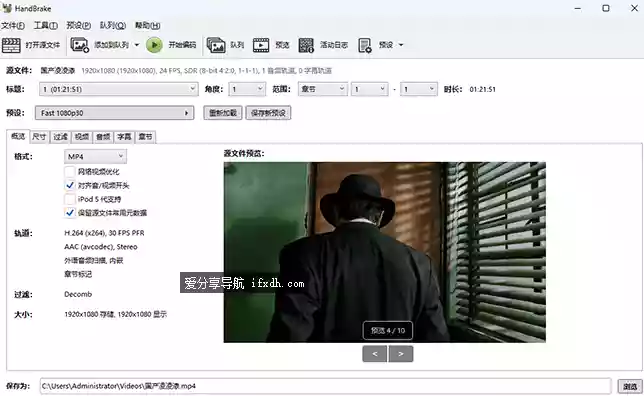Toggle the keep source metadata (保留源文件常用元数据) checkbox
Screen dimensions: 644x396
coord(70,213)
